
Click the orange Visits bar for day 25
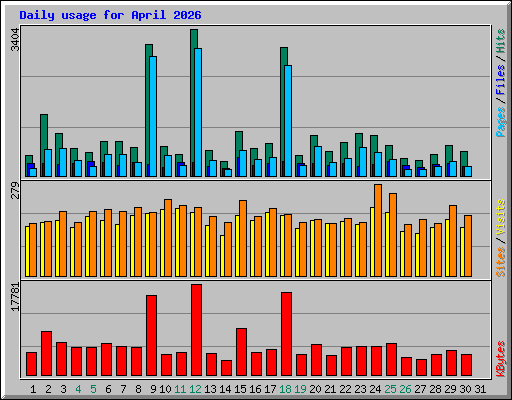click(x=393, y=235)
